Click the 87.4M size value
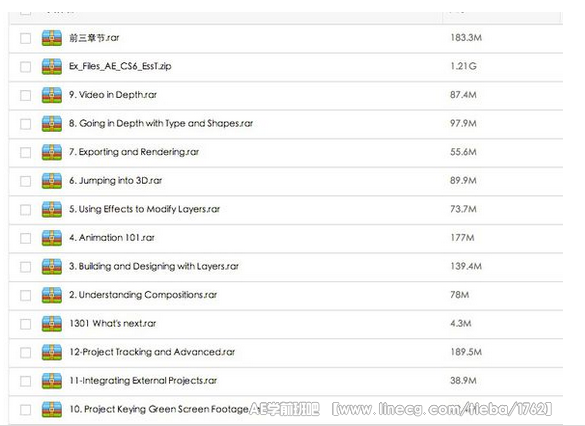This screenshot has width=585, height=426. 463,95
